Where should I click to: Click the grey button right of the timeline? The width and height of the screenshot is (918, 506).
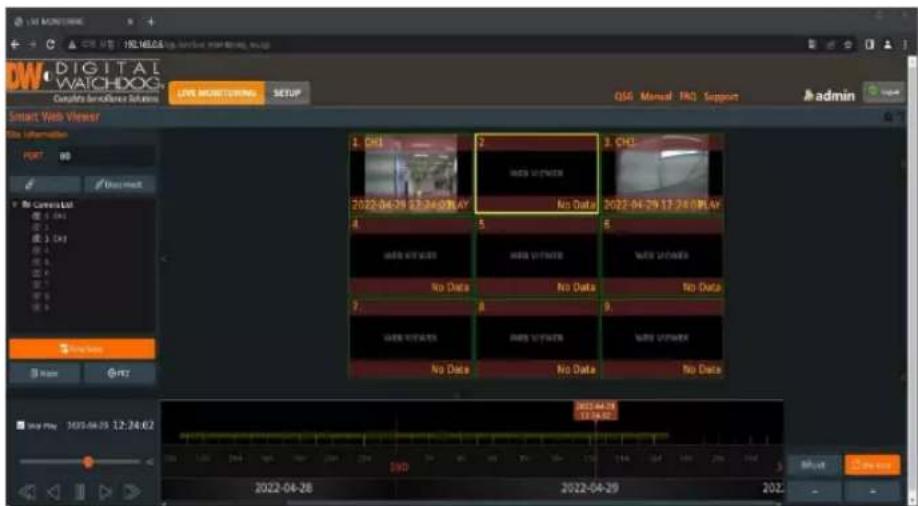[814, 466]
